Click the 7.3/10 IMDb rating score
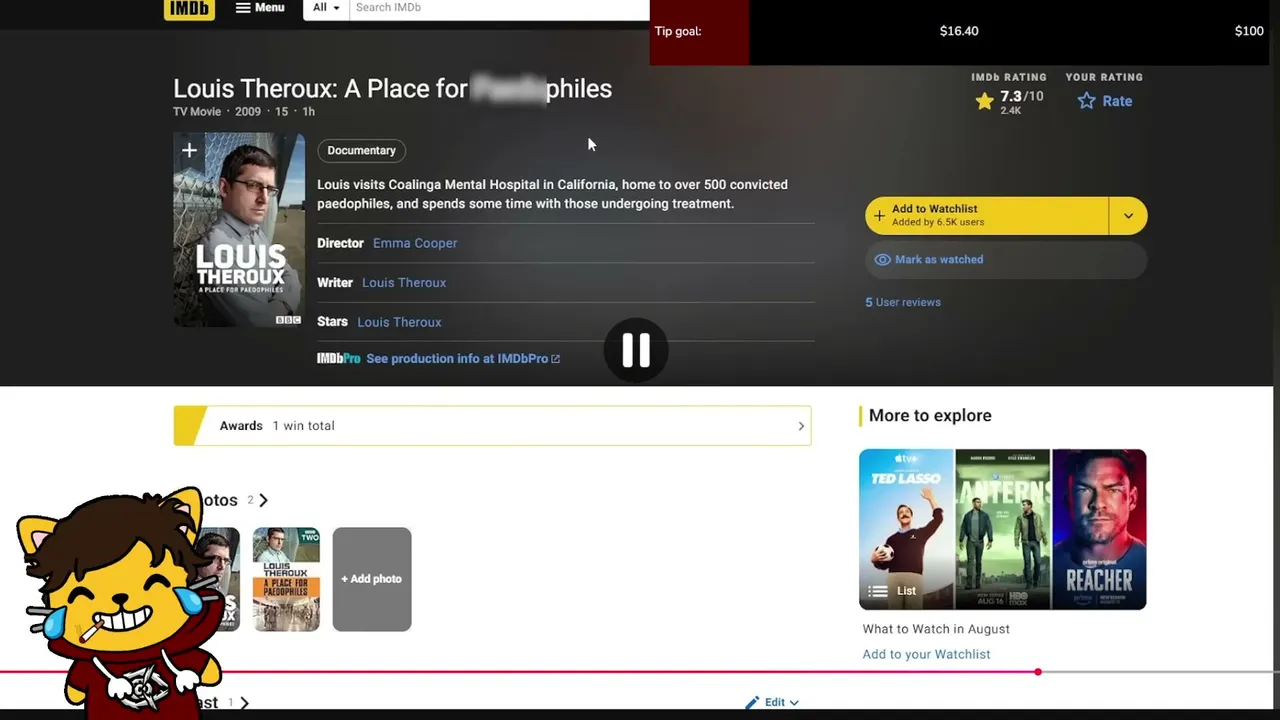The width and height of the screenshot is (1280, 720). tap(1021, 98)
